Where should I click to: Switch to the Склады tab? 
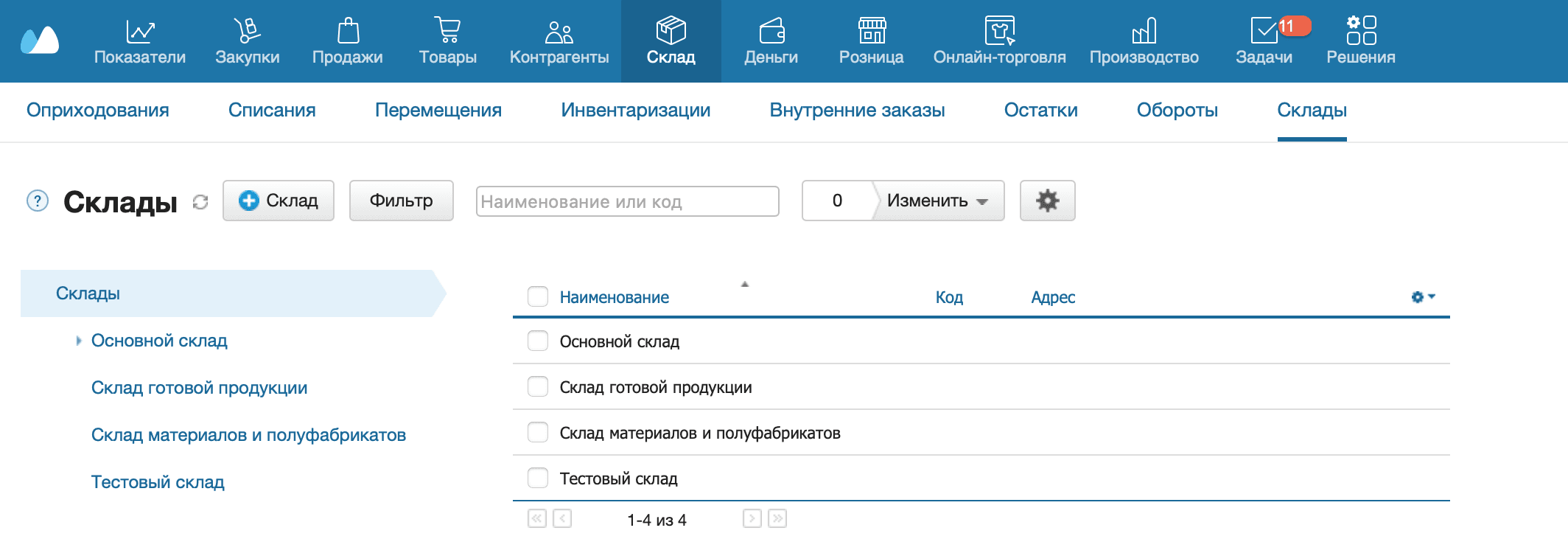pos(1312,111)
